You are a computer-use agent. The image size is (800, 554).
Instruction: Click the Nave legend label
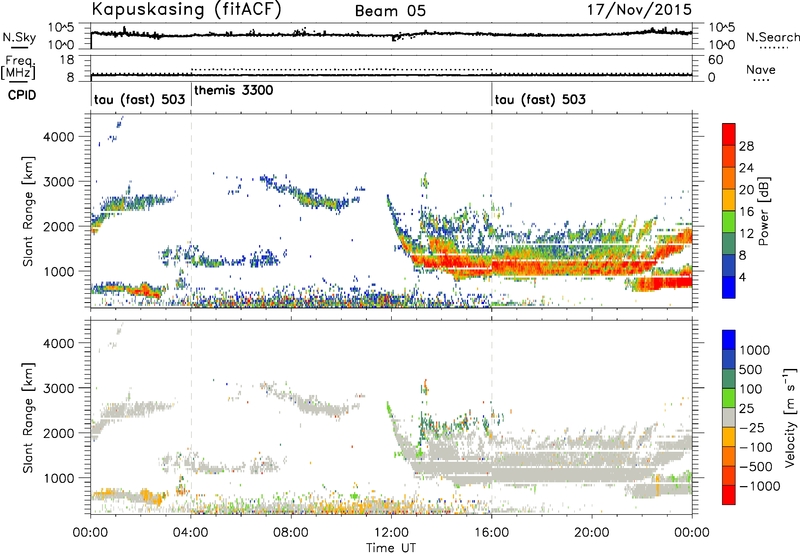pyautogui.click(x=761, y=70)
